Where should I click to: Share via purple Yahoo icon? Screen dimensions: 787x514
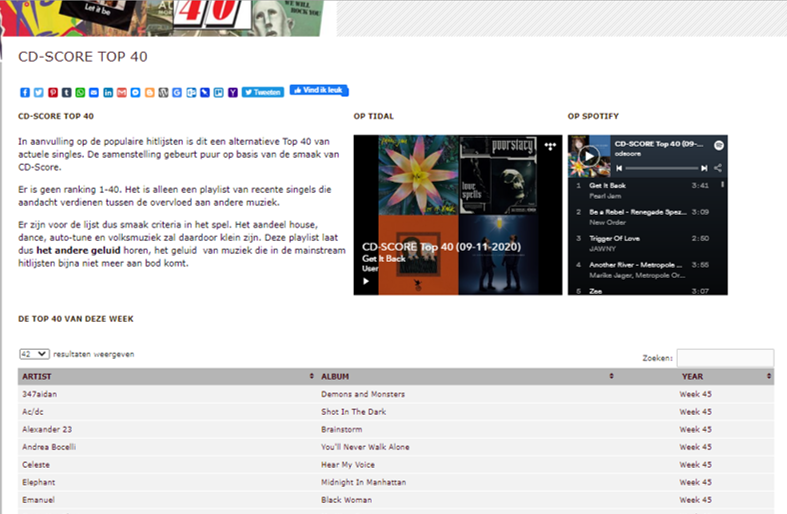[x=232, y=92]
